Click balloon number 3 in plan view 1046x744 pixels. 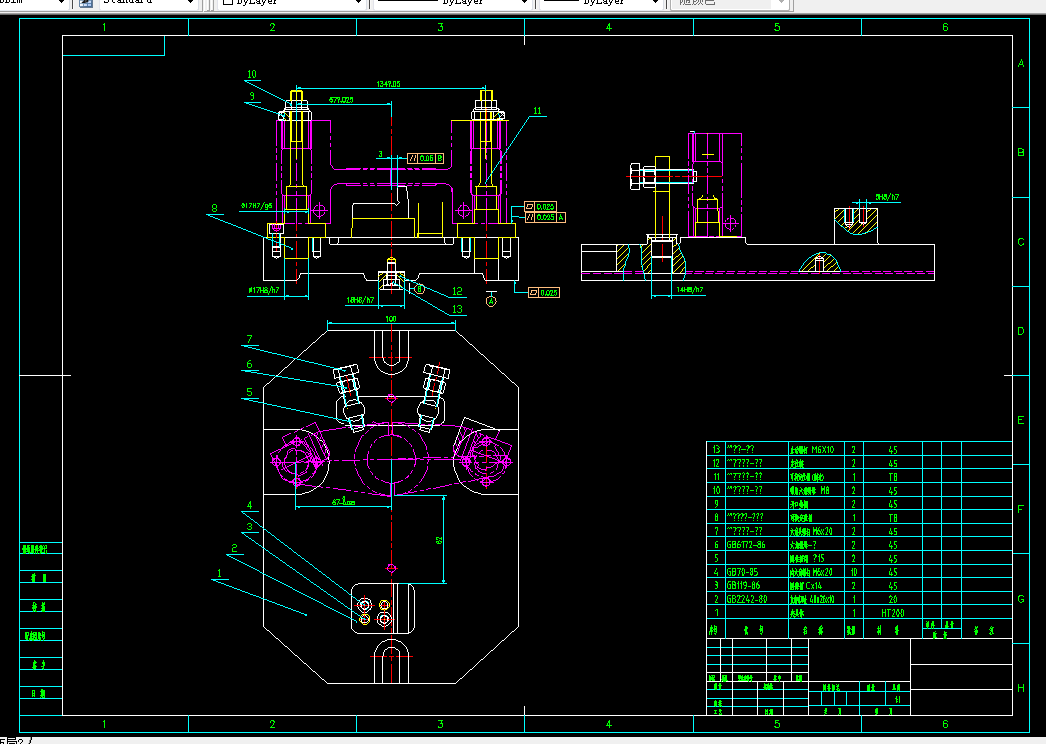pyautogui.click(x=249, y=526)
